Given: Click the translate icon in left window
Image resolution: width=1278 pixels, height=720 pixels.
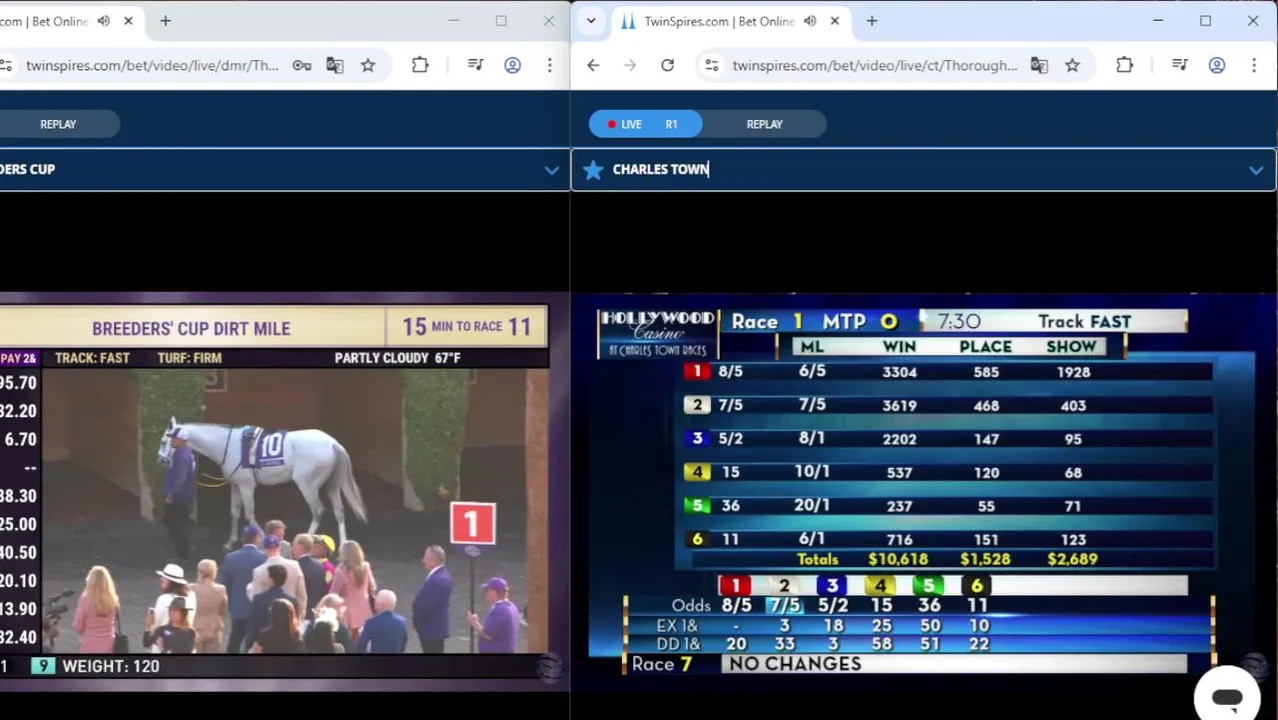Looking at the screenshot, I should (335, 65).
